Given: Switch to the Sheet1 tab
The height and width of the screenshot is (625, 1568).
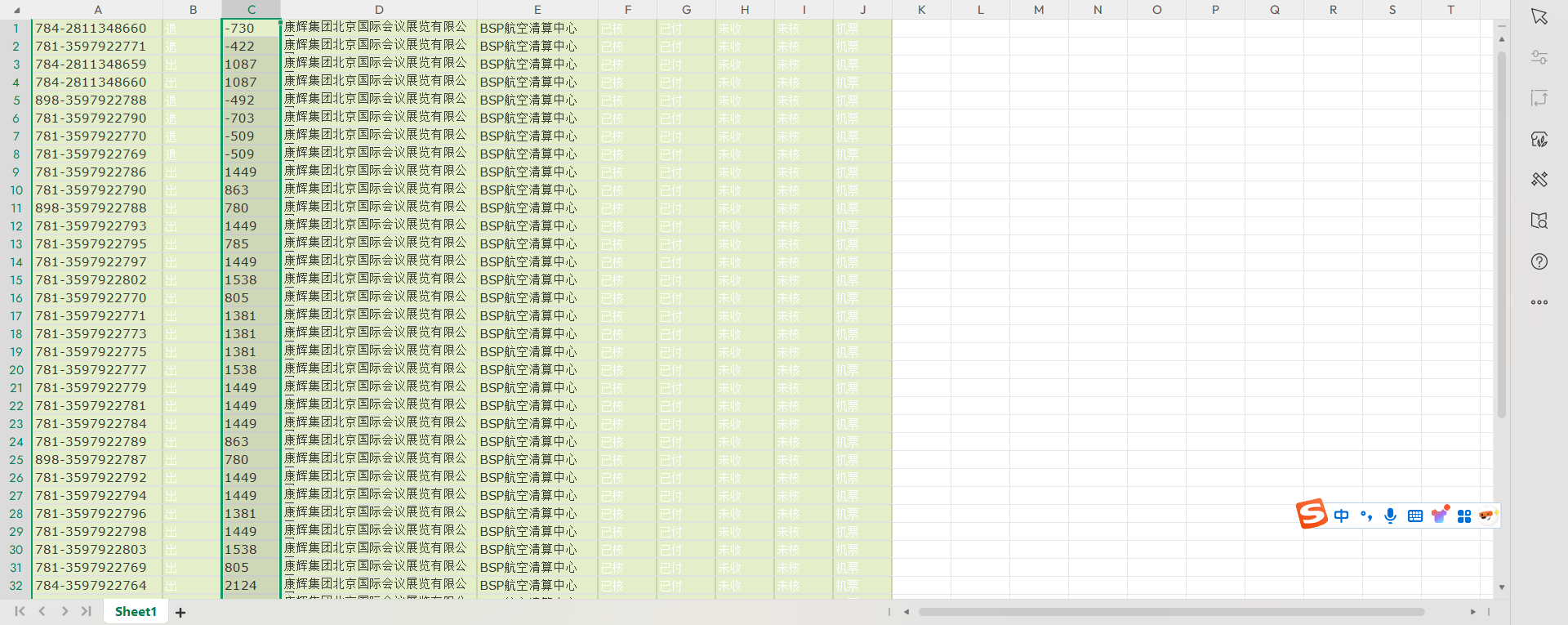Looking at the screenshot, I should click(x=136, y=611).
